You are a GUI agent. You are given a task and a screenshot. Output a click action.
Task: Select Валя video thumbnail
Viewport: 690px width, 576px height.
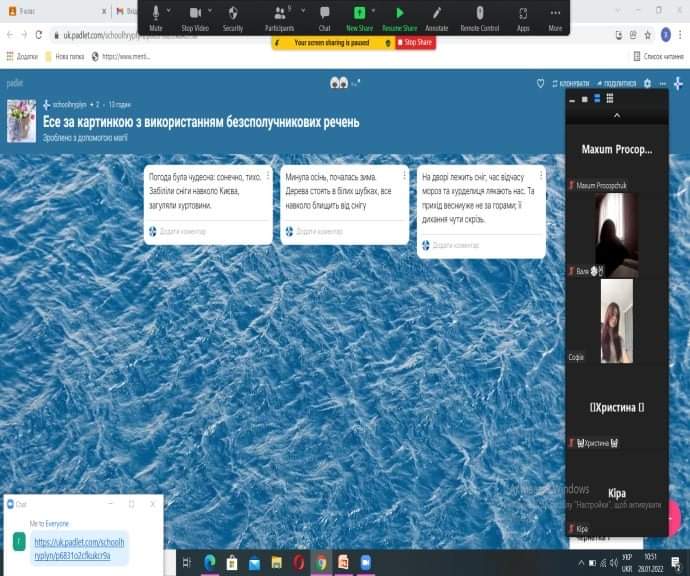617,235
